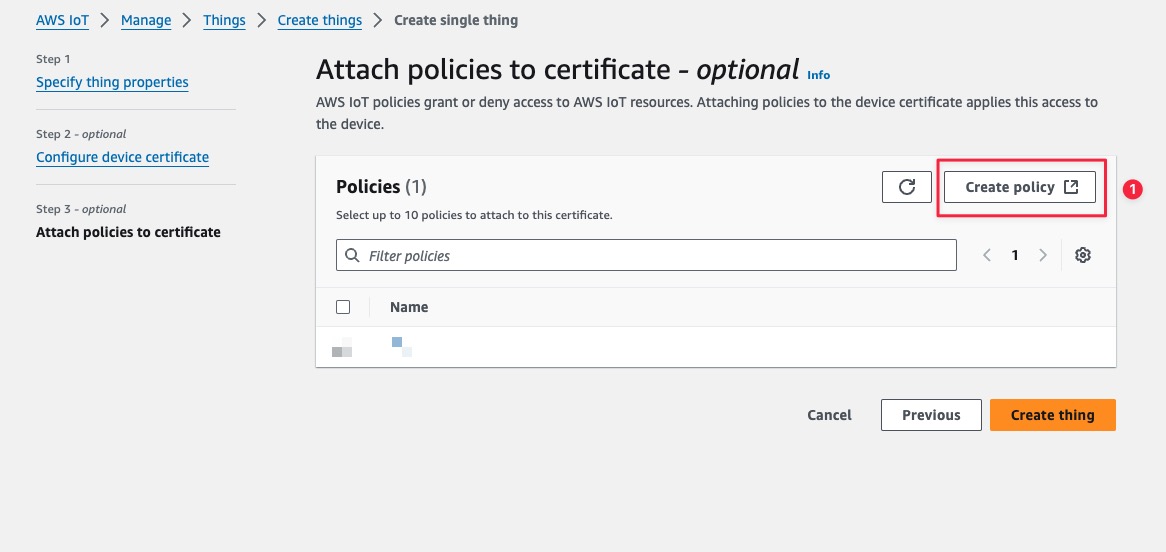
Task: Go to next page of policies
Action: [1043, 255]
